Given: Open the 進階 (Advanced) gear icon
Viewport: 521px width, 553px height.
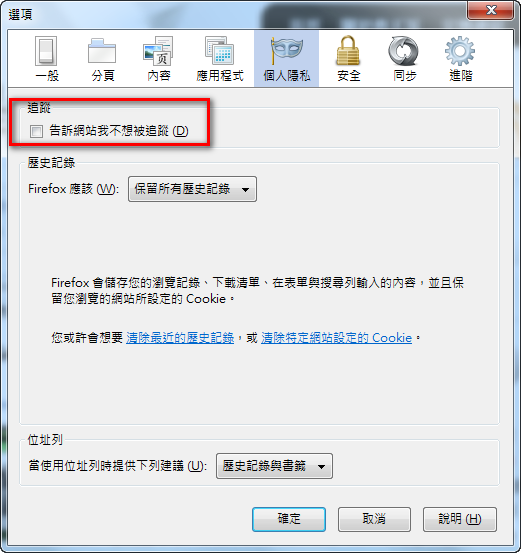Looking at the screenshot, I should [460, 51].
